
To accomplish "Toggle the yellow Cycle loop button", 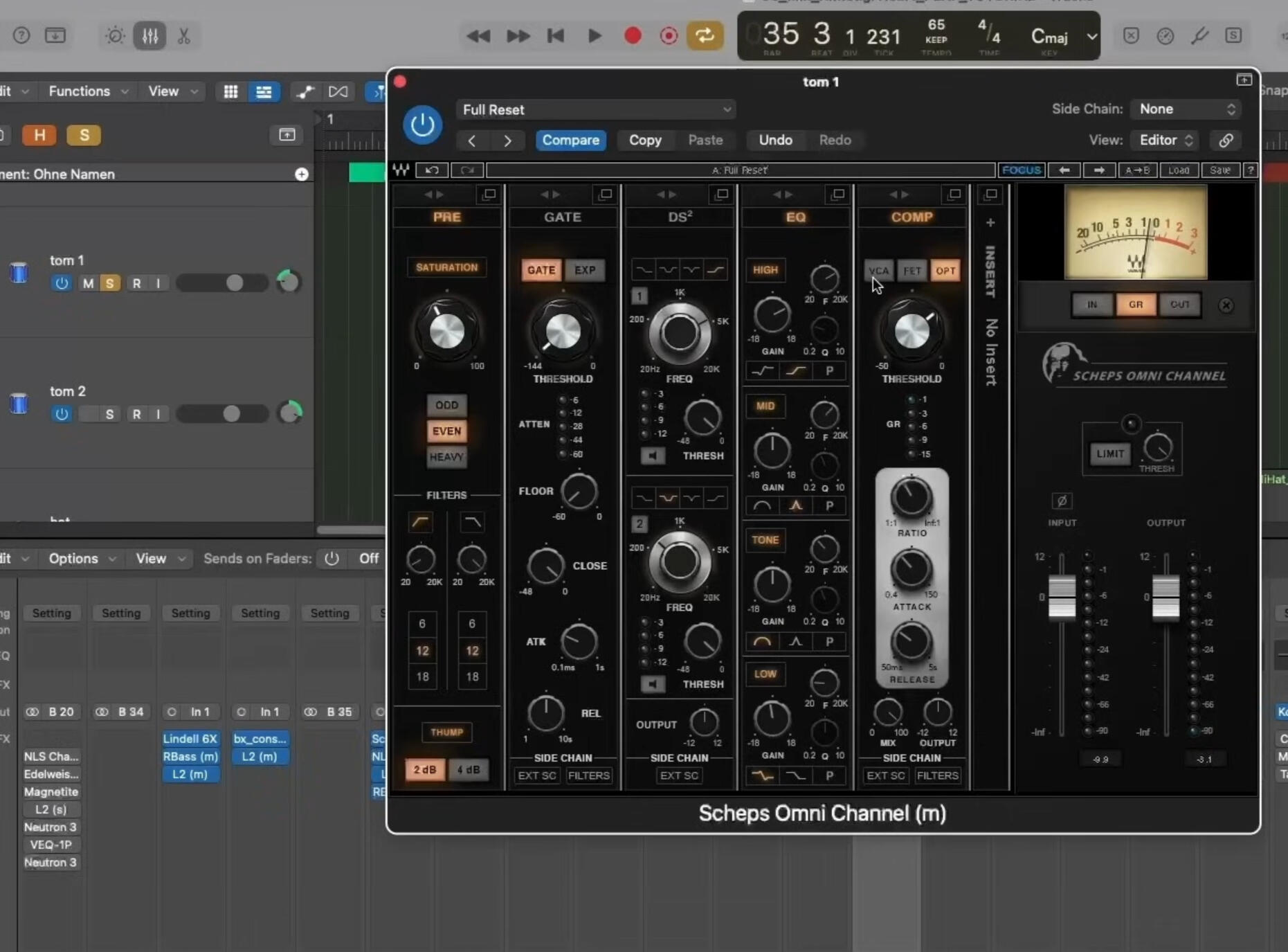I will coord(705,35).
